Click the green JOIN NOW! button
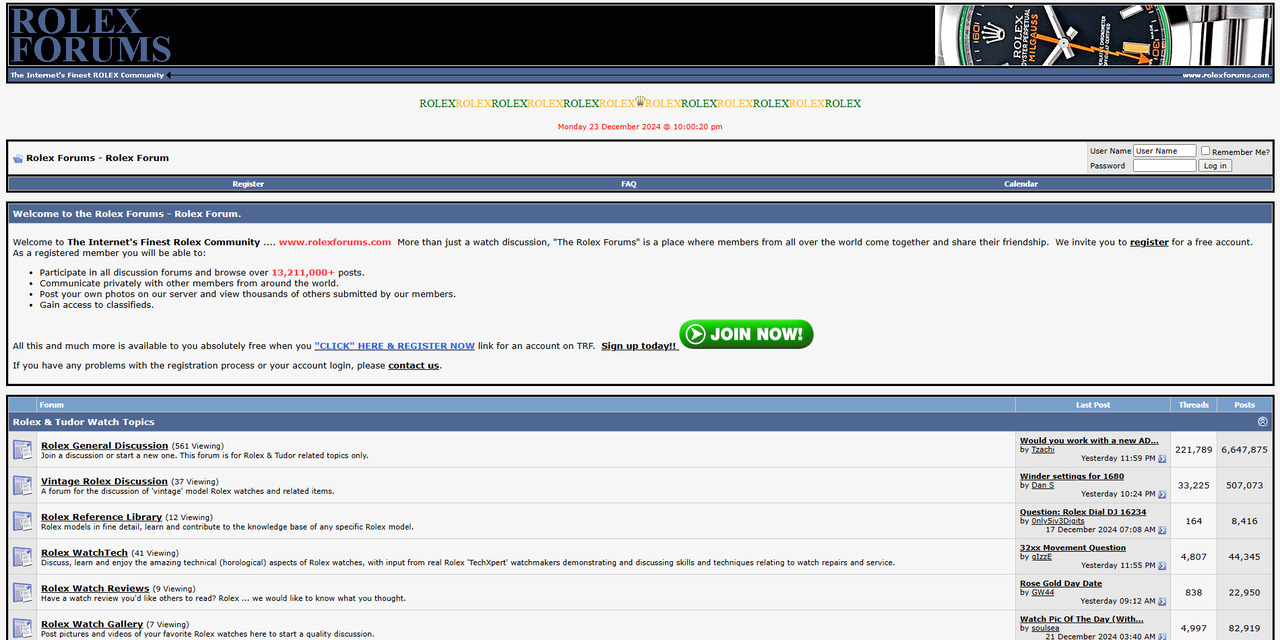The height and width of the screenshot is (640, 1280). click(746, 334)
